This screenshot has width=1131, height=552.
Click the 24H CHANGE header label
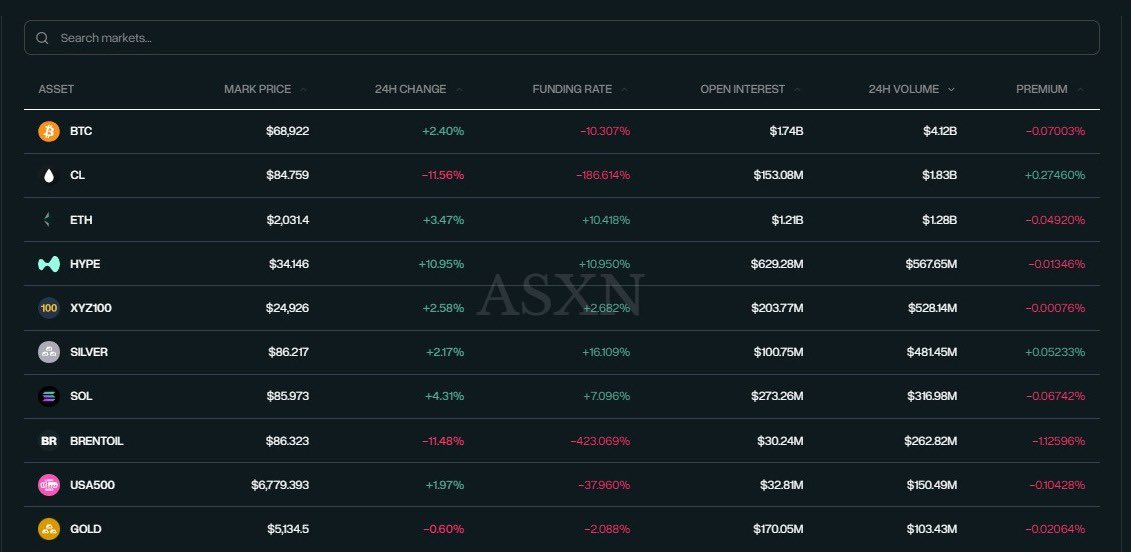(x=410, y=89)
